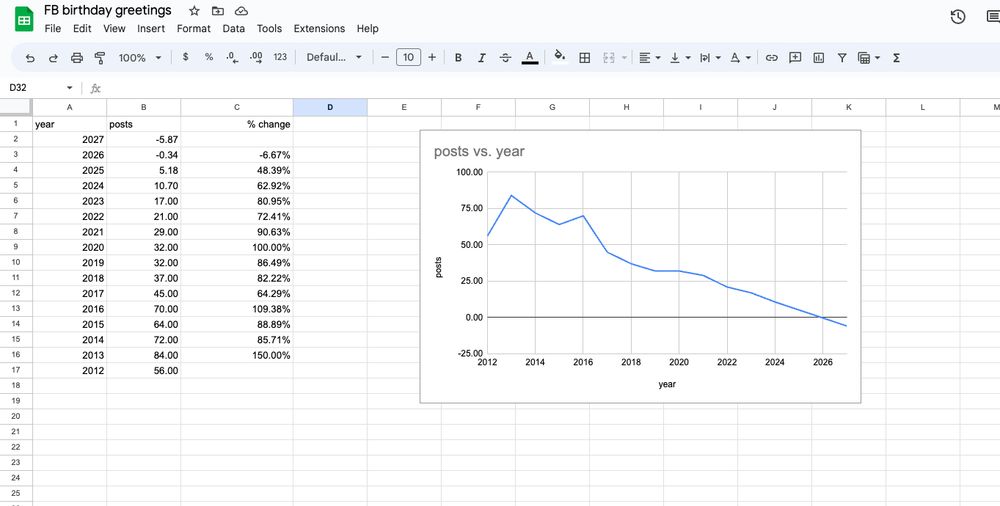Toggle Italic formatting

(482, 57)
